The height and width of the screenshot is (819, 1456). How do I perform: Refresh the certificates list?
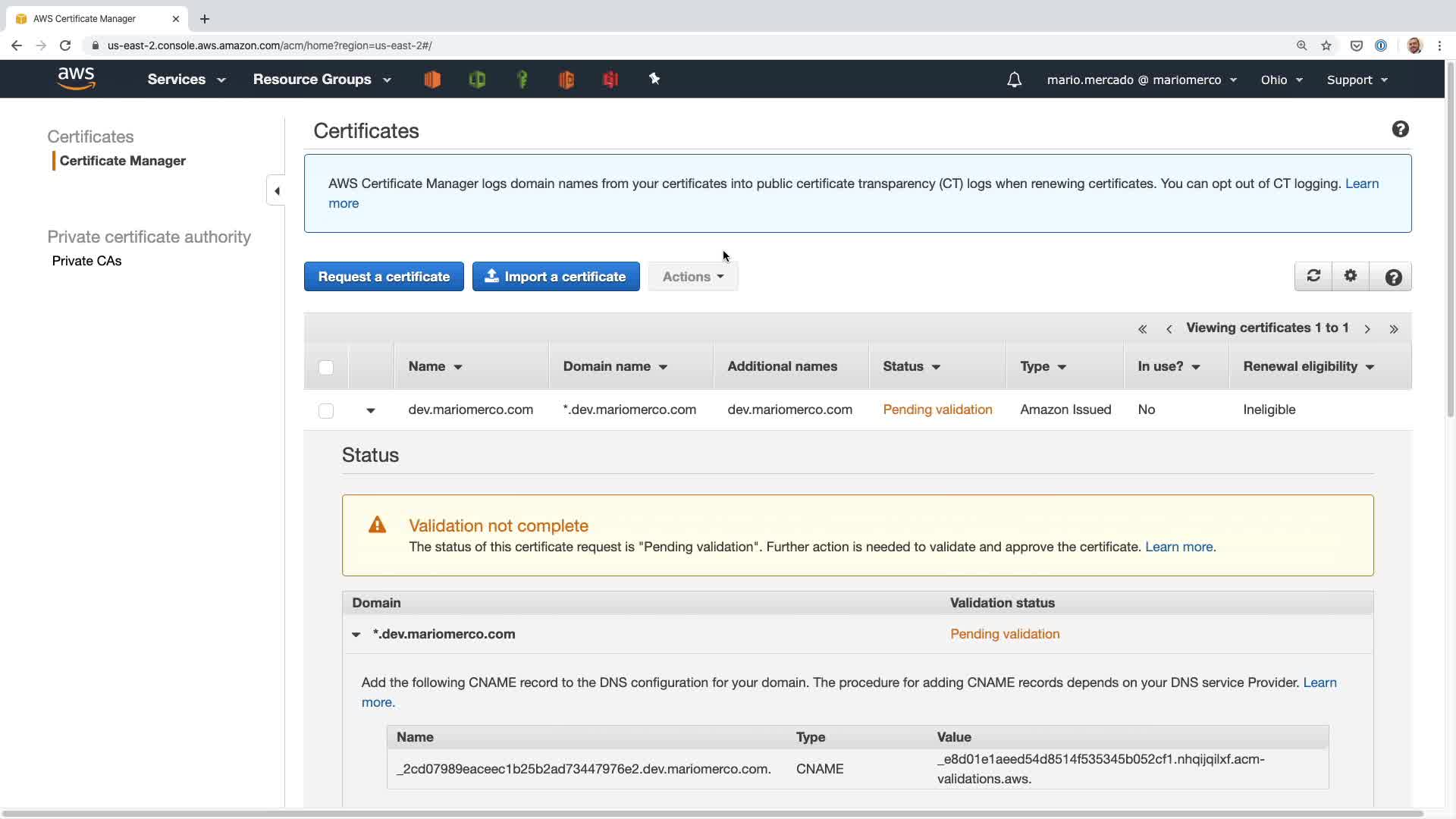tap(1313, 277)
